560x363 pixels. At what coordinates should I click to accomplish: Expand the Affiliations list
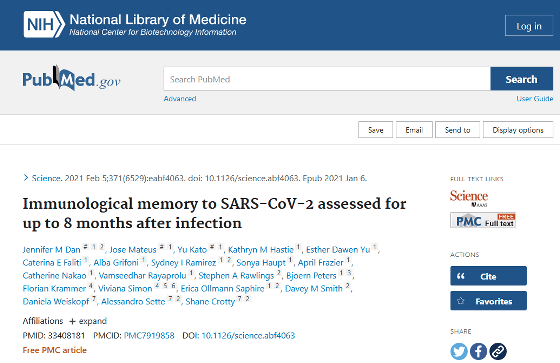click(x=88, y=321)
